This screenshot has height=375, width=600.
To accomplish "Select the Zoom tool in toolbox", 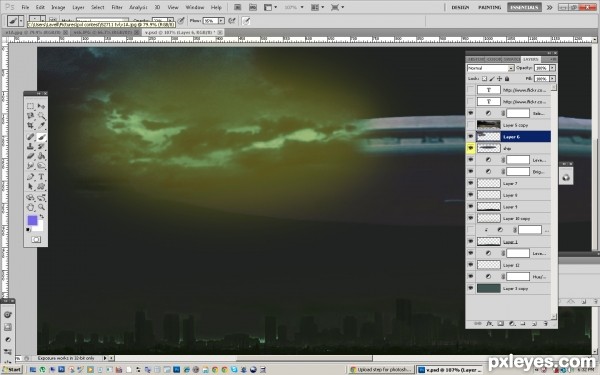I will click(41, 207).
